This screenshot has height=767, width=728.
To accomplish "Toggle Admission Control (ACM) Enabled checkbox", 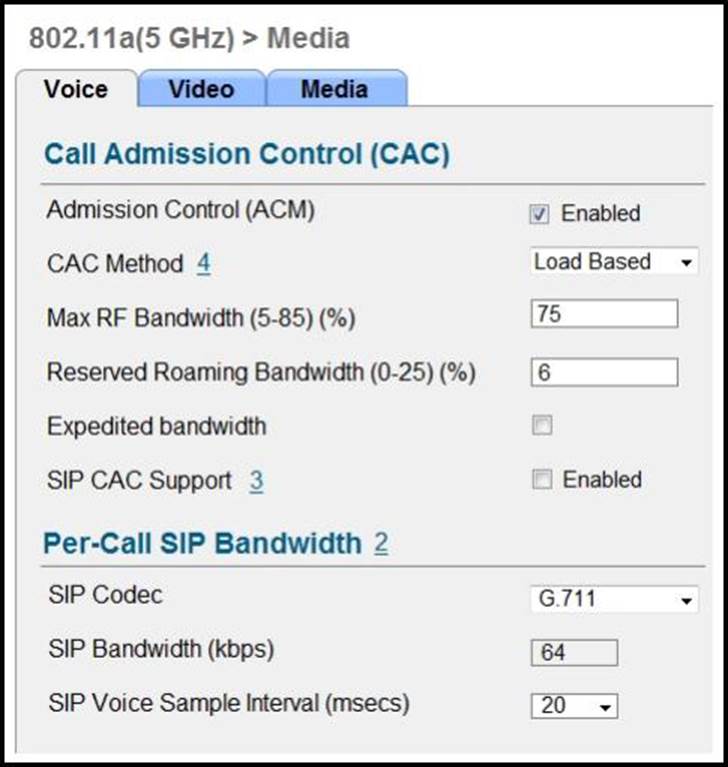I will [x=539, y=214].
